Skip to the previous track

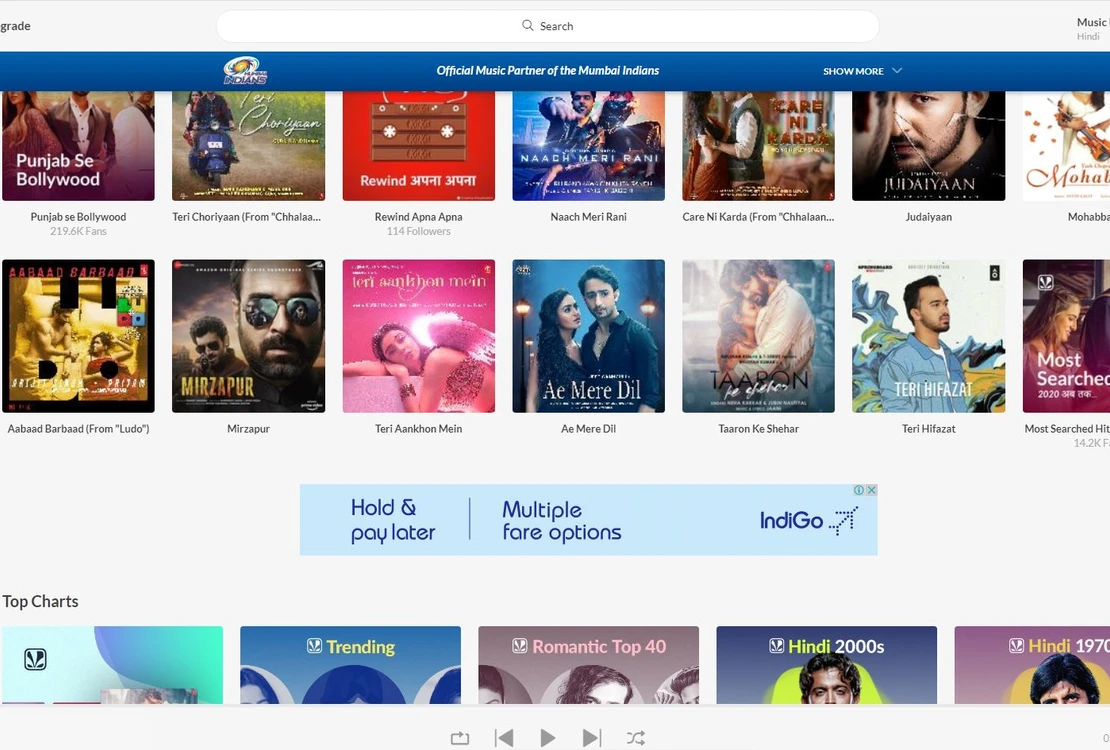[504, 738]
